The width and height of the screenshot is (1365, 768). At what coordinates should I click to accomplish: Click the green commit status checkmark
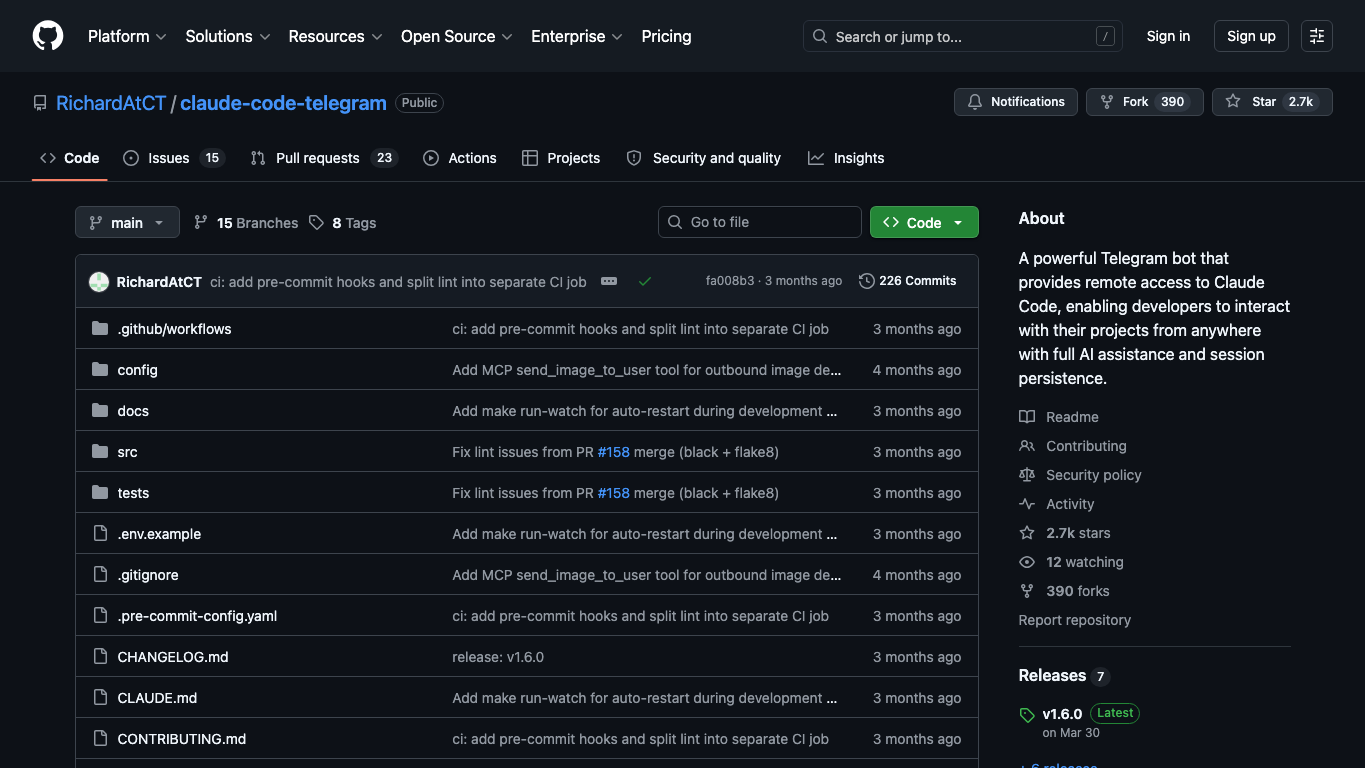pyautogui.click(x=645, y=282)
